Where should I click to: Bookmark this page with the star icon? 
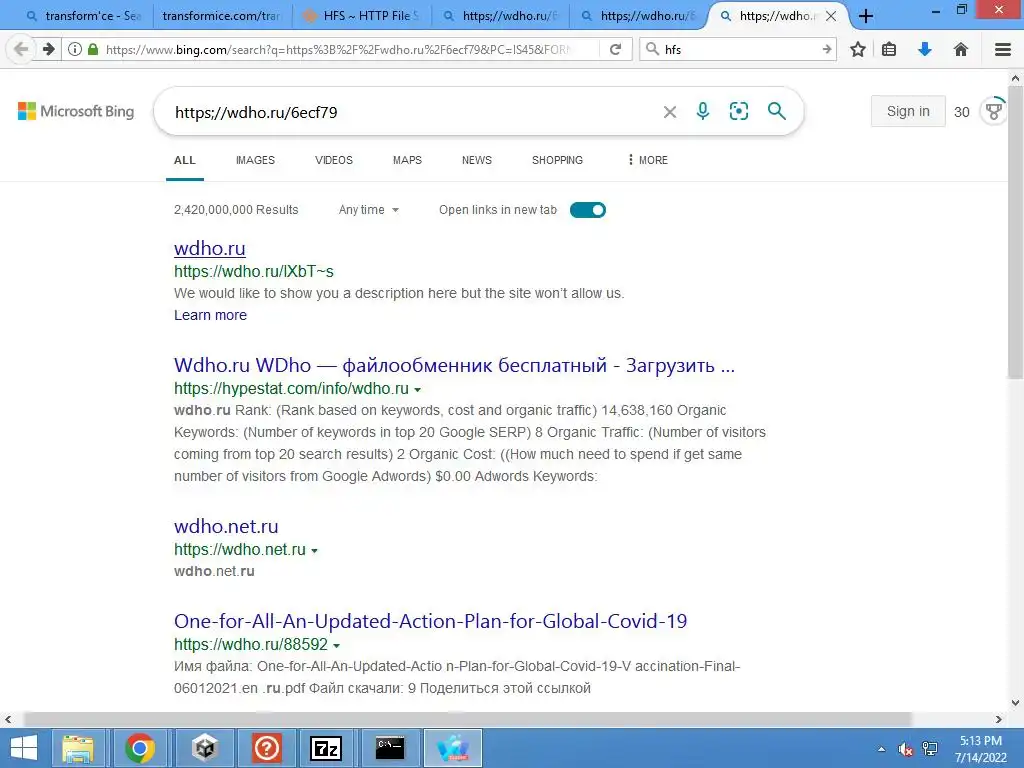pos(858,49)
